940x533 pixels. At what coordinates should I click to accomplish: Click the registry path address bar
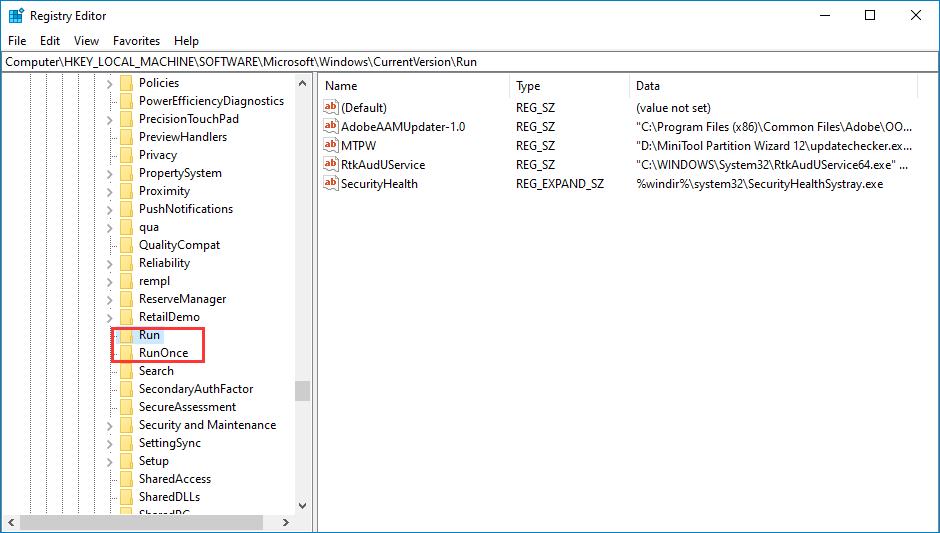pos(468,62)
